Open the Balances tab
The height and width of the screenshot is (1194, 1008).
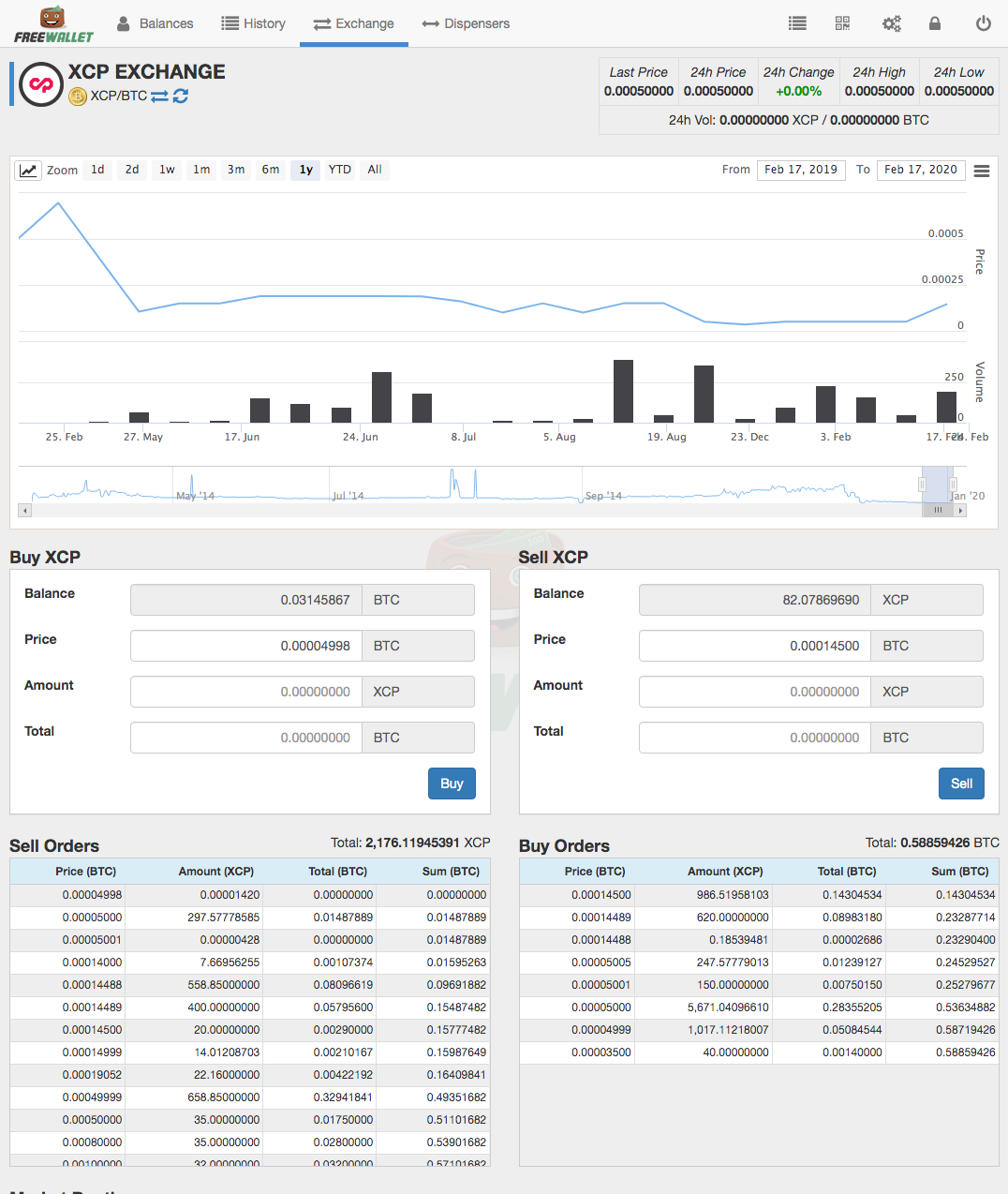click(x=156, y=23)
